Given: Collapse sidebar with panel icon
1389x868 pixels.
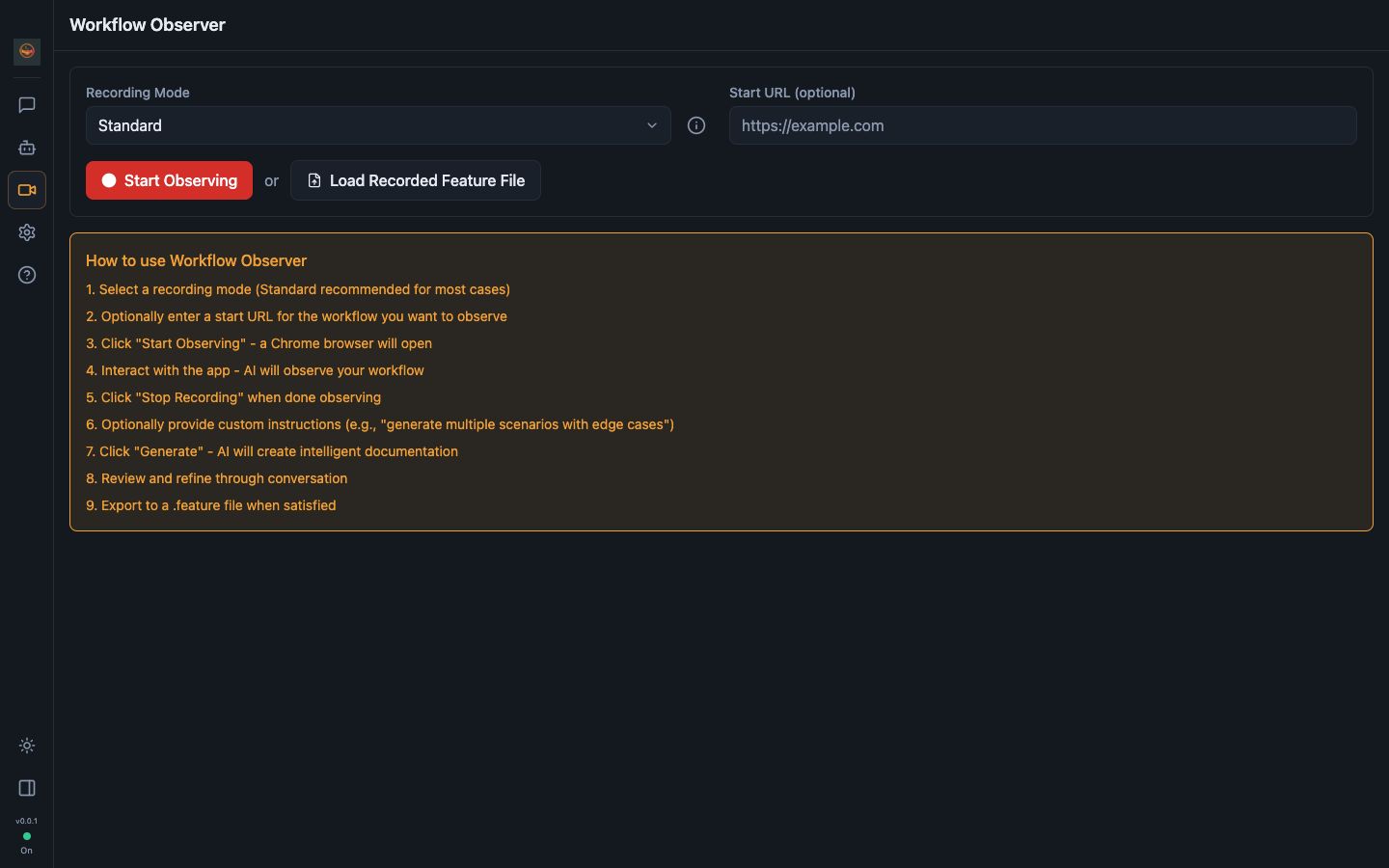Looking at the screenshot, I should 27,788.
